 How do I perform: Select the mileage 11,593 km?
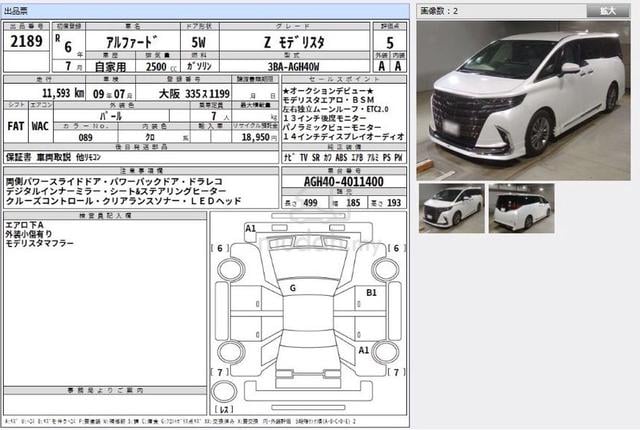[x=63, y=93]
